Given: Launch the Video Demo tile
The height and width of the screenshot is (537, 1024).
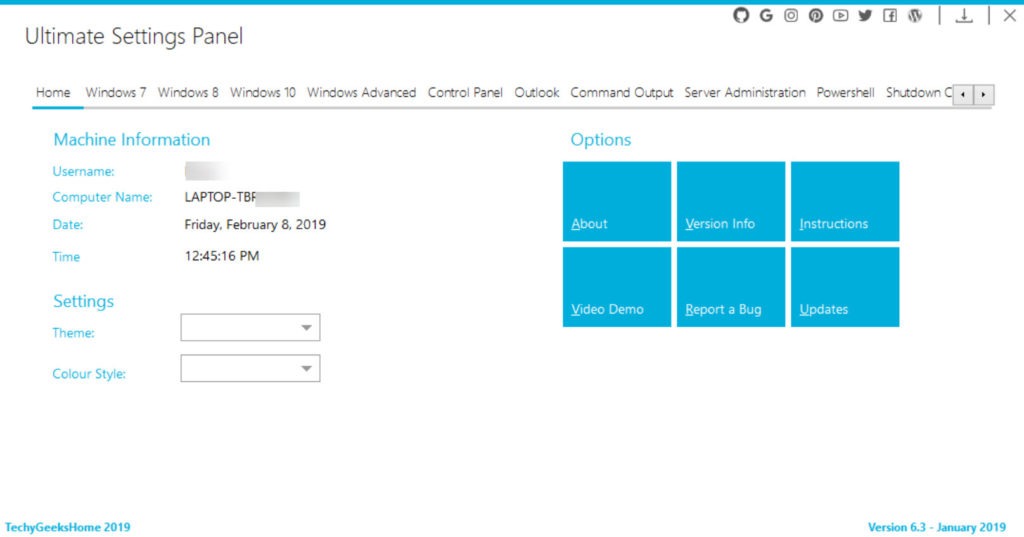Looking at the screenshot, I should click(x=616, y=287).
